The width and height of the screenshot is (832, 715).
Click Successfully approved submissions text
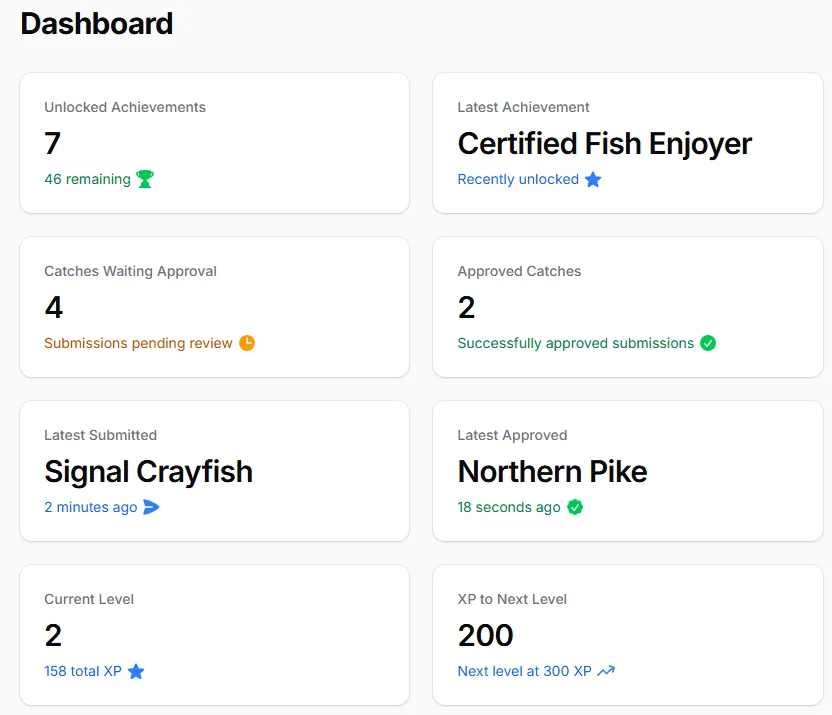pos(575,343)
